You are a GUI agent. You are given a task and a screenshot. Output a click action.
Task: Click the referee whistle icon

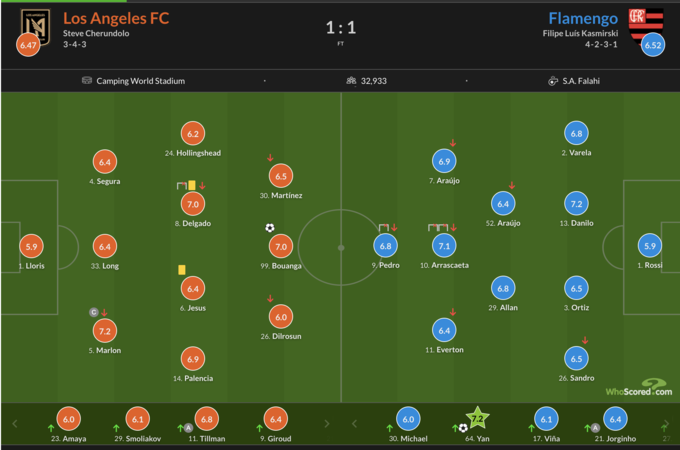pyautogui.click(x=553, y=81)
